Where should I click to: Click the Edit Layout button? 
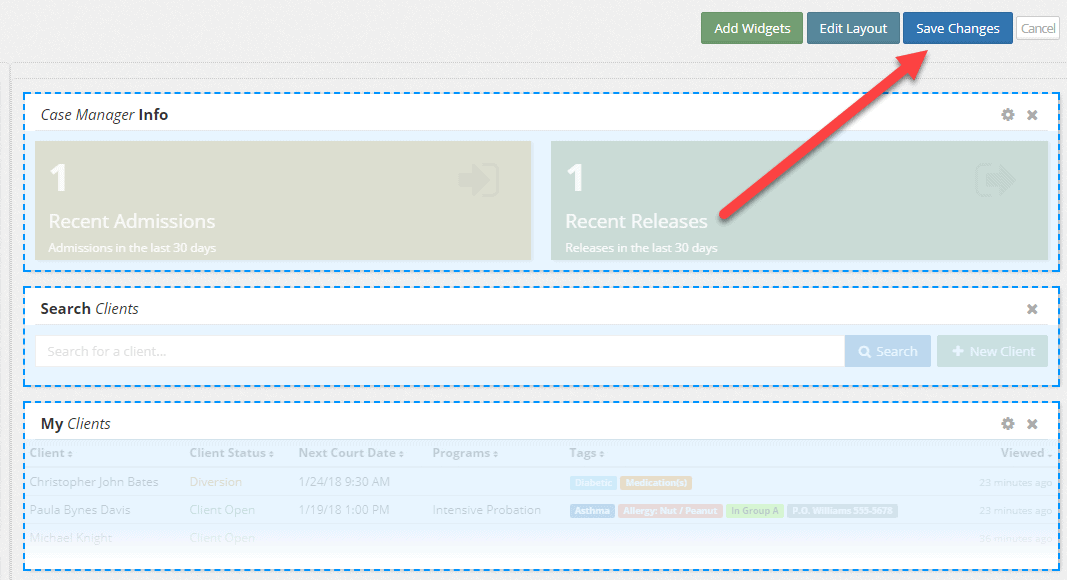[x=853, y=29]
